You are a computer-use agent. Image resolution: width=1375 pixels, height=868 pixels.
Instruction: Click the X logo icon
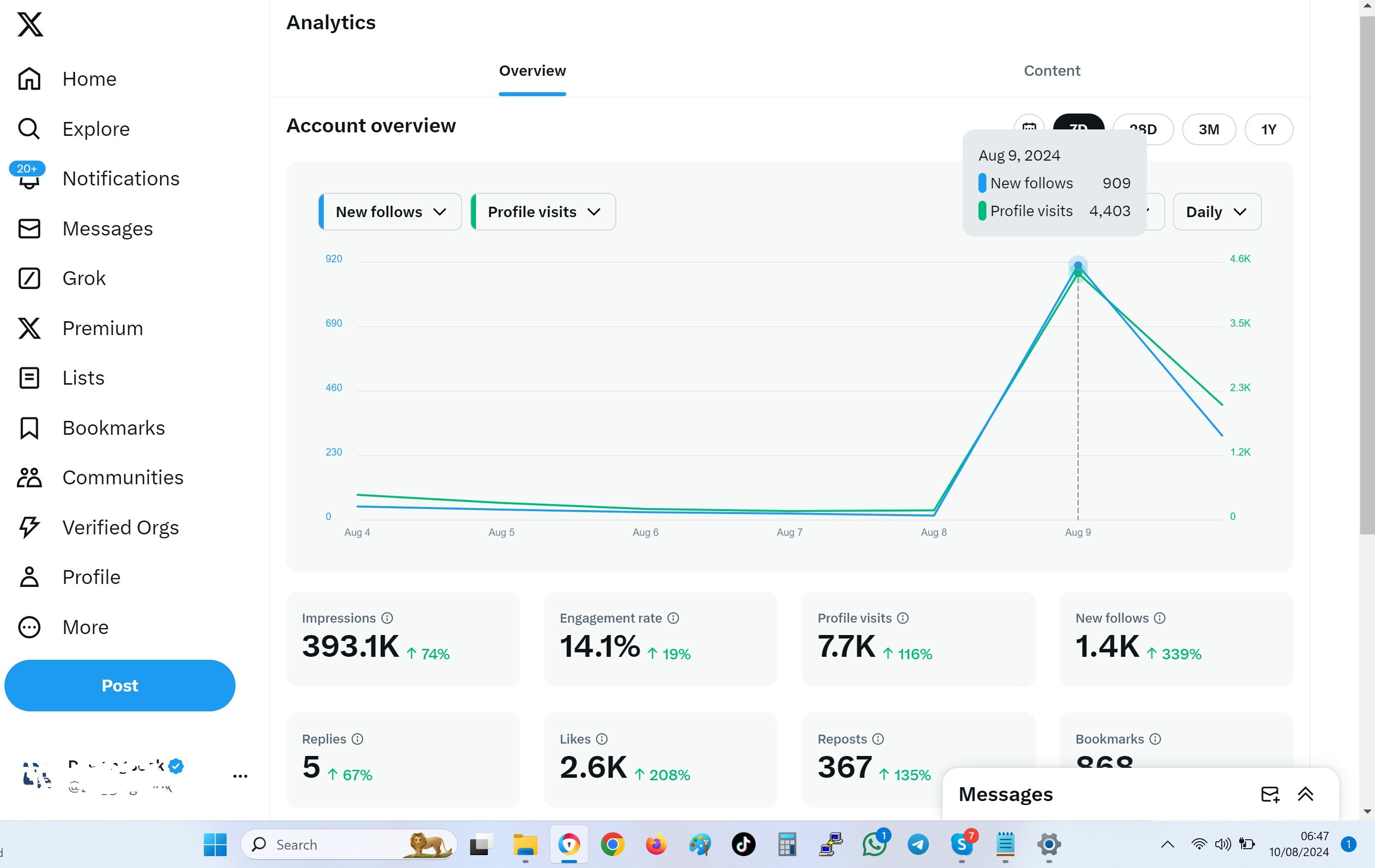[30, 25]
